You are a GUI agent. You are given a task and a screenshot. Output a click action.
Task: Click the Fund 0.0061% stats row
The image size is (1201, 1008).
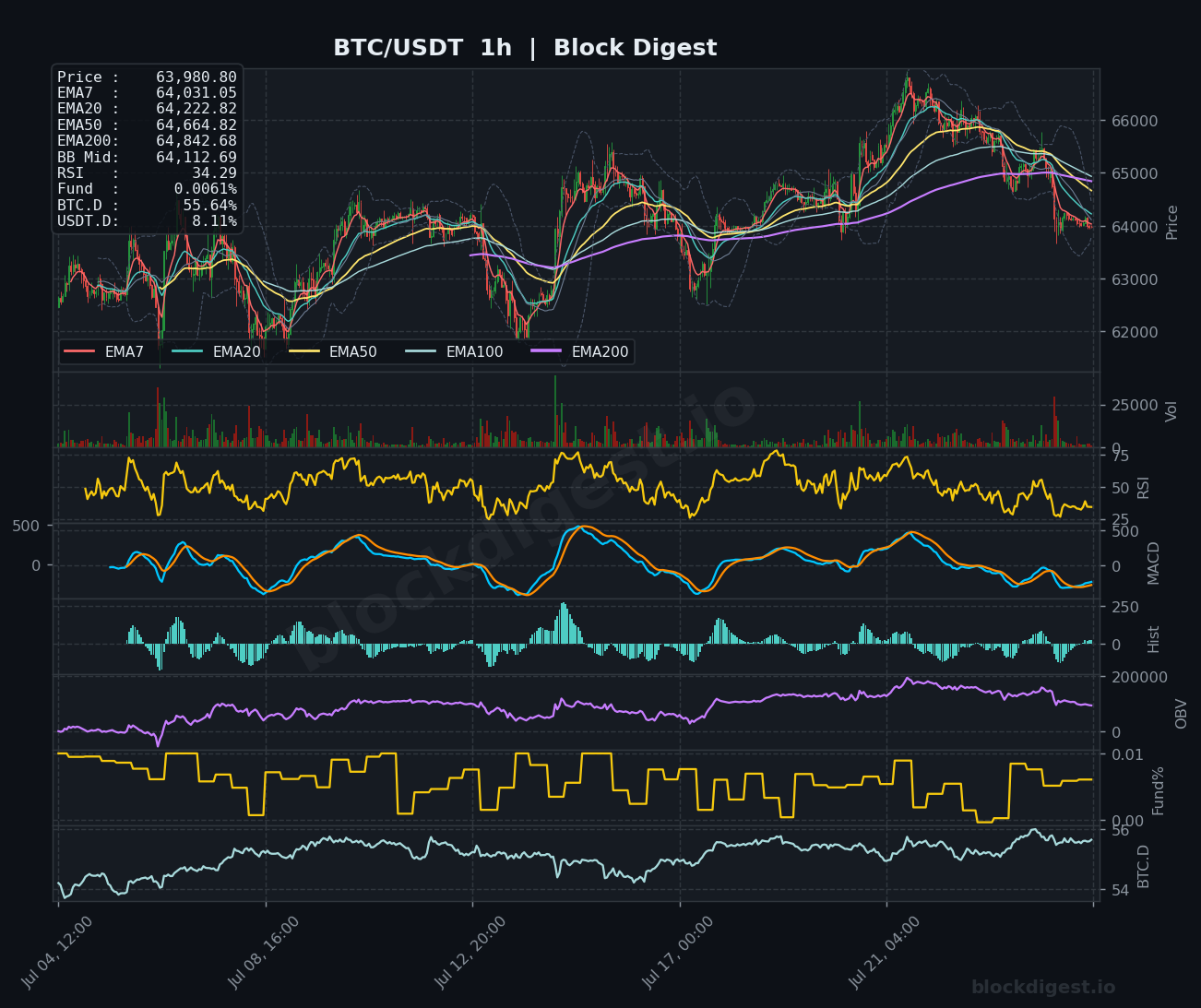click(147, 189)
